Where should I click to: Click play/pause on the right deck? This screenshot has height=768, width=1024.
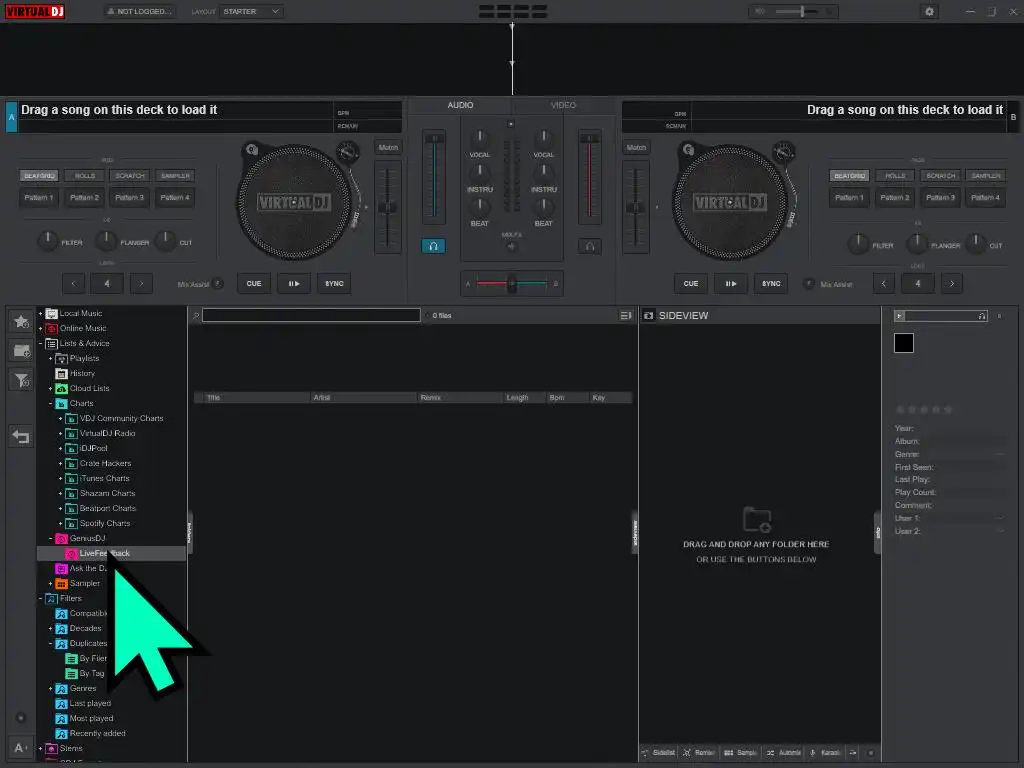(731, 283)
